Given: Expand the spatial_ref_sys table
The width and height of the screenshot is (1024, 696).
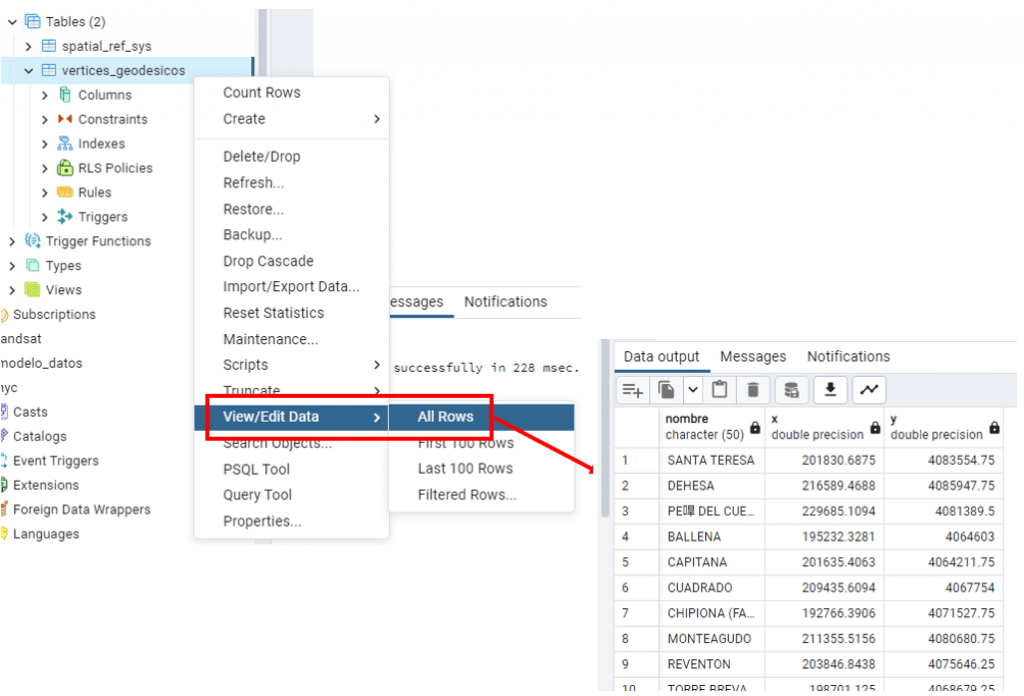Looking at the screenshot, I should click(x=25, y=45).
